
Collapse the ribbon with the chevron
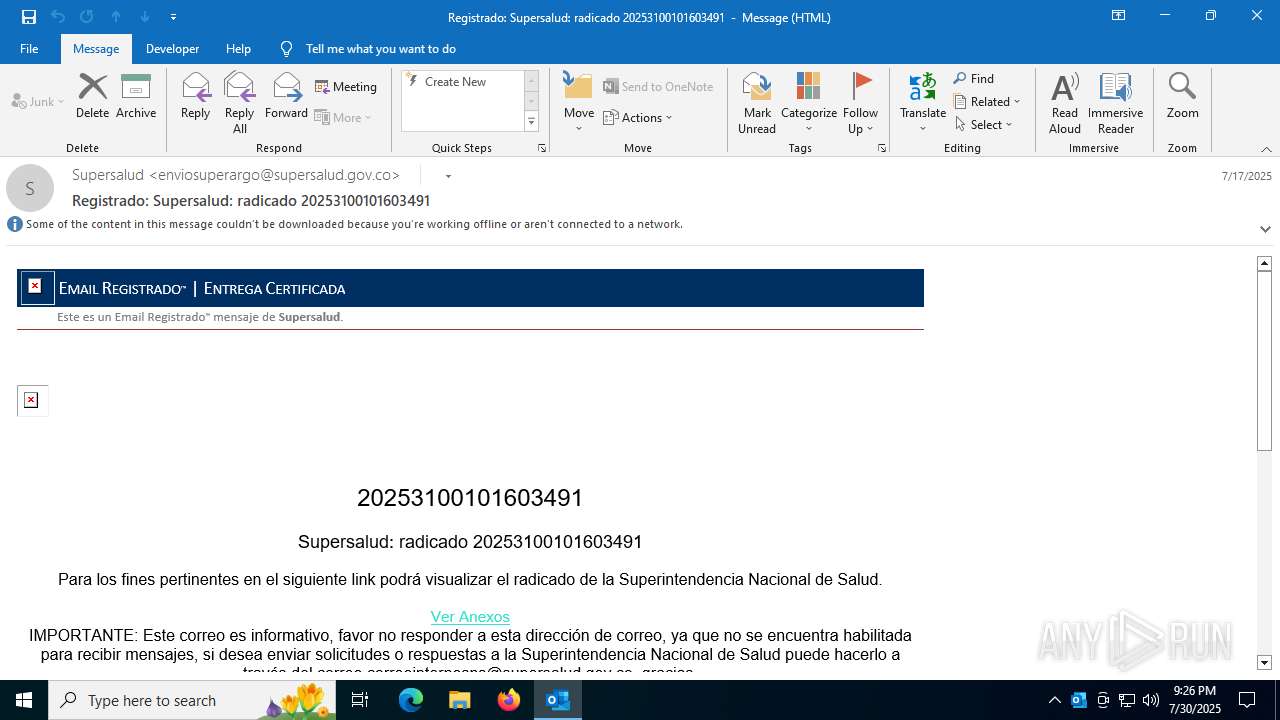(1266, 149)
